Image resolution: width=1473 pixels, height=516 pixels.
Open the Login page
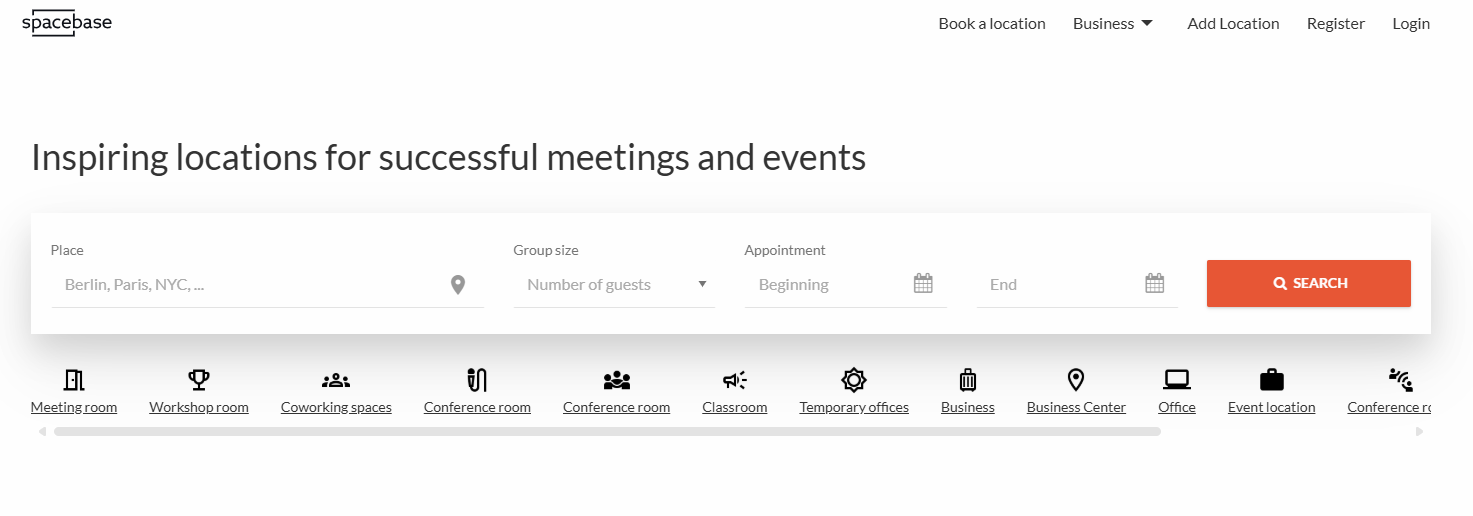coord(1411,24)
